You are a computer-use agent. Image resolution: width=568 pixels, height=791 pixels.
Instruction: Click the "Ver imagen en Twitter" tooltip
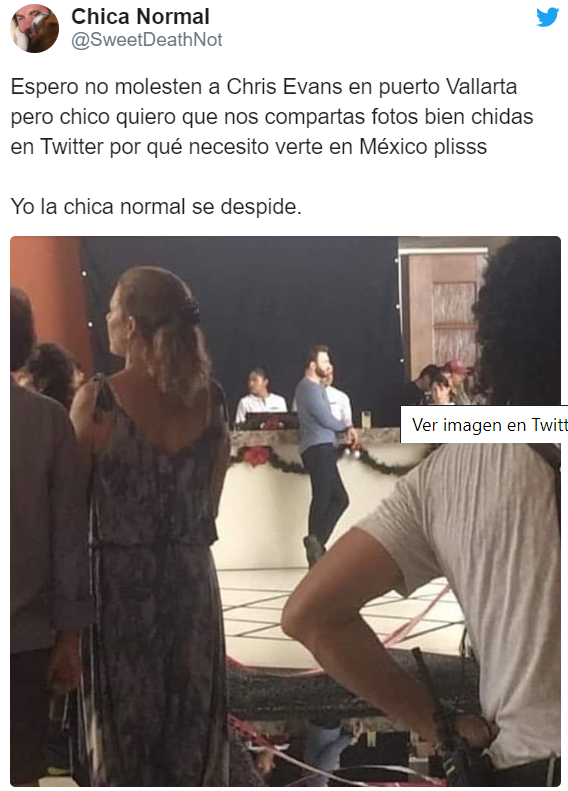[x=484, y=425]
